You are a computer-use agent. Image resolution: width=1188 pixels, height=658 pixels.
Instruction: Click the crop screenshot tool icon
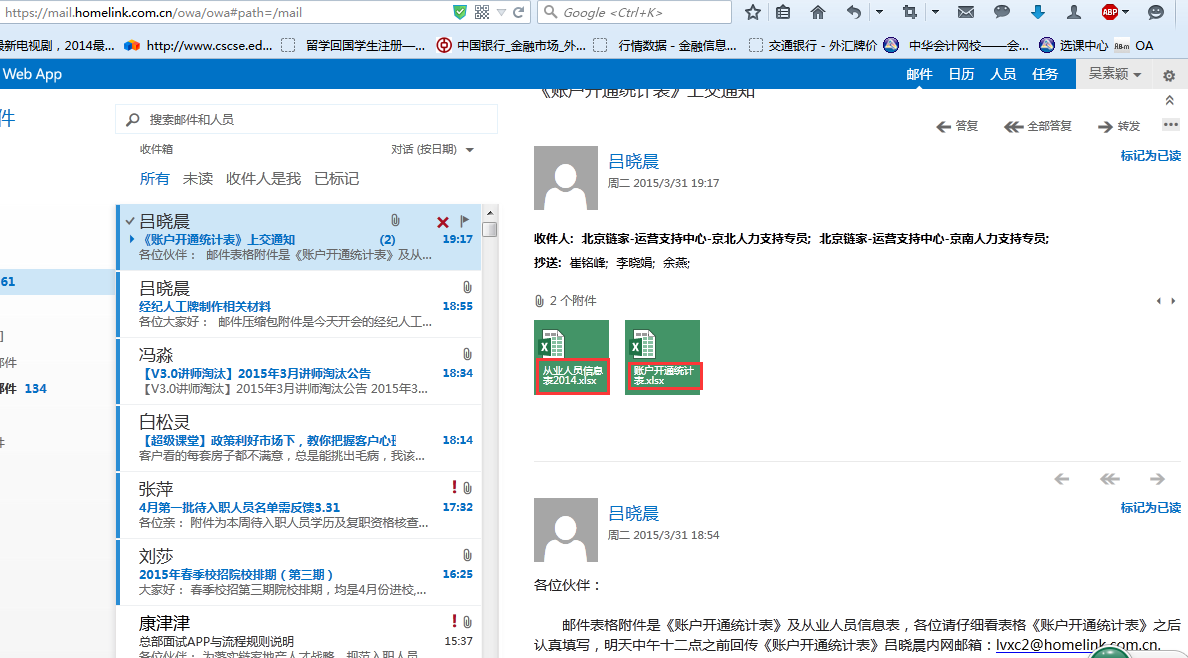911,12
